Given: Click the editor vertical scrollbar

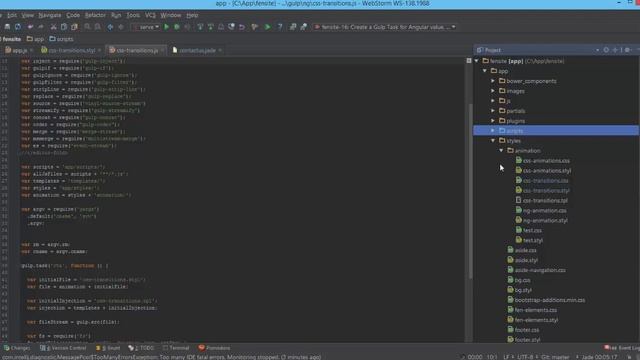Looking at the screenshot, I should pos(470,192).
